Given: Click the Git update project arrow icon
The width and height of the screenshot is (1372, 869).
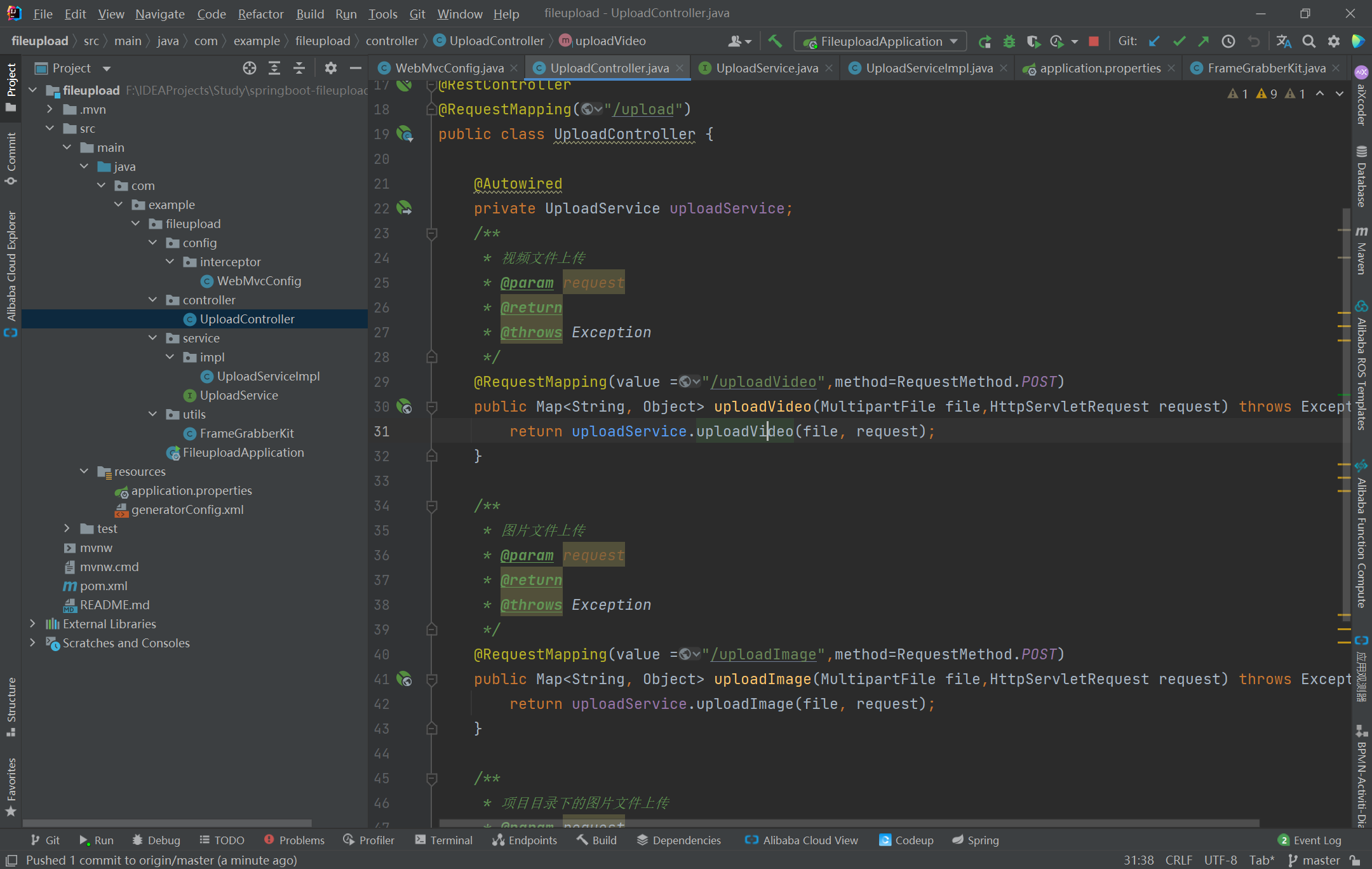Looking at the screenshot, I should pyautogui.click(x=1154, y=41).
